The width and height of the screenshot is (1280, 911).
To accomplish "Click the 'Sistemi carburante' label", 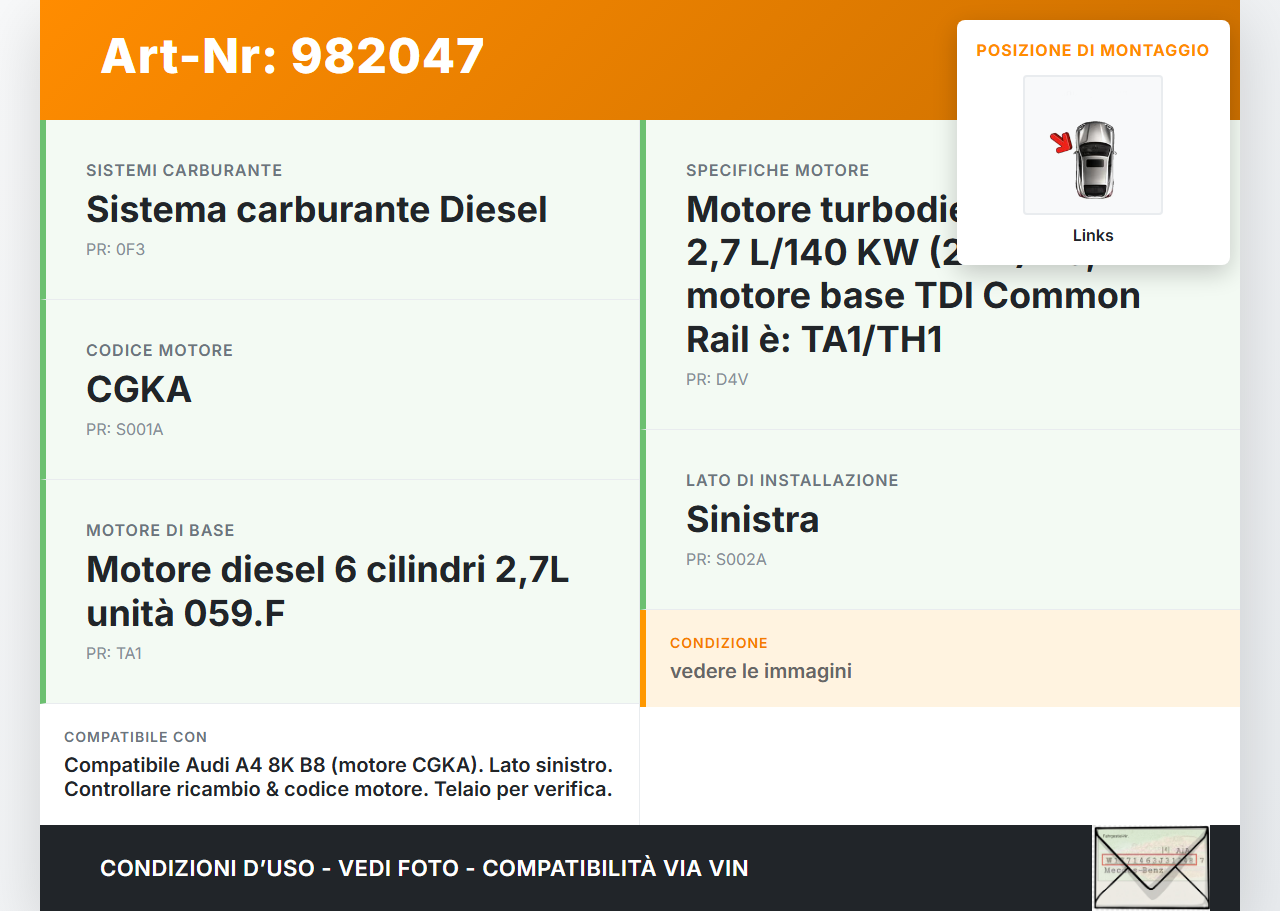I will pyautogui.click(x=184, y=170).
